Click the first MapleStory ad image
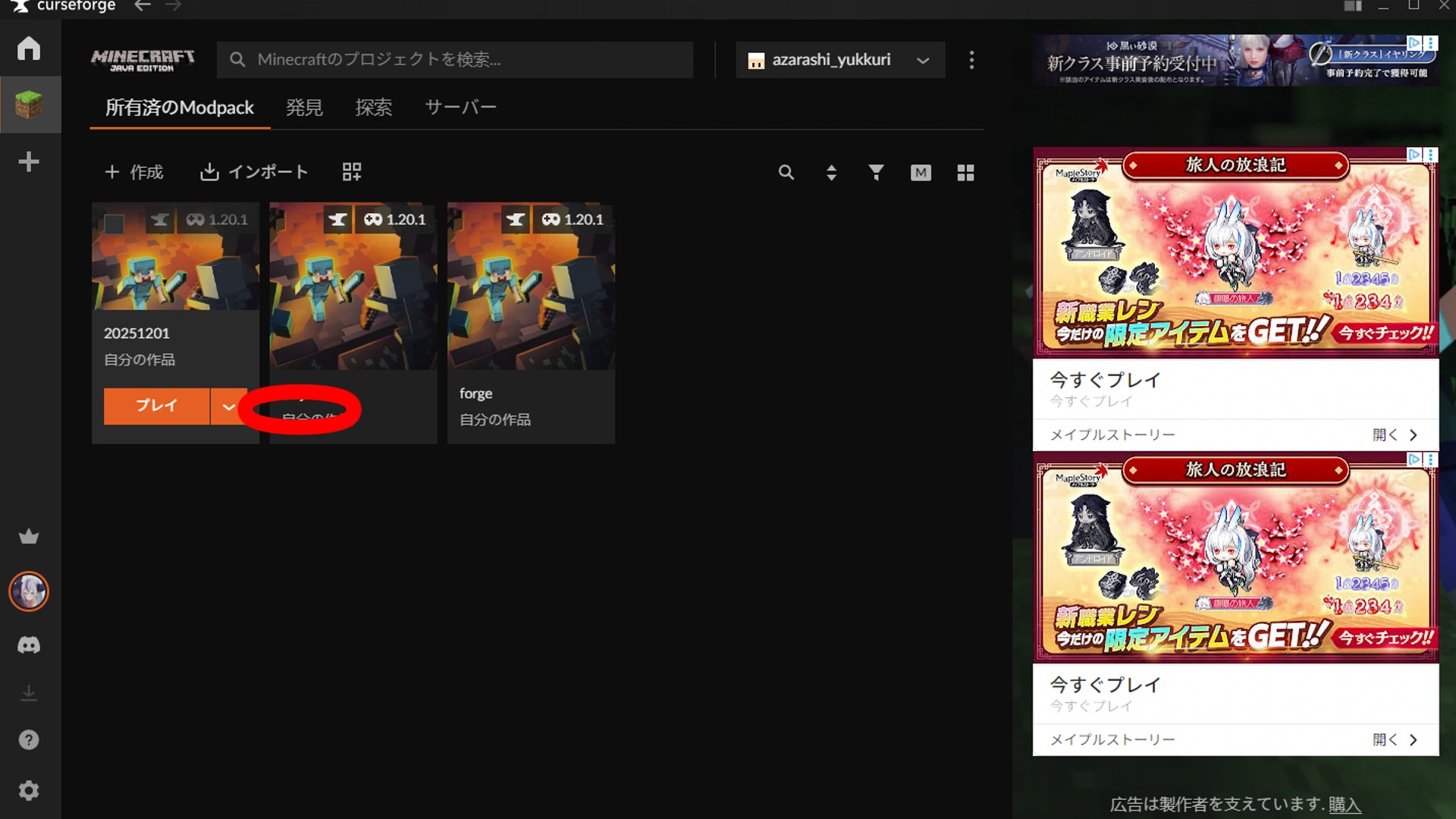Viewport: 1456px width, 819px height. point(1235,252)
